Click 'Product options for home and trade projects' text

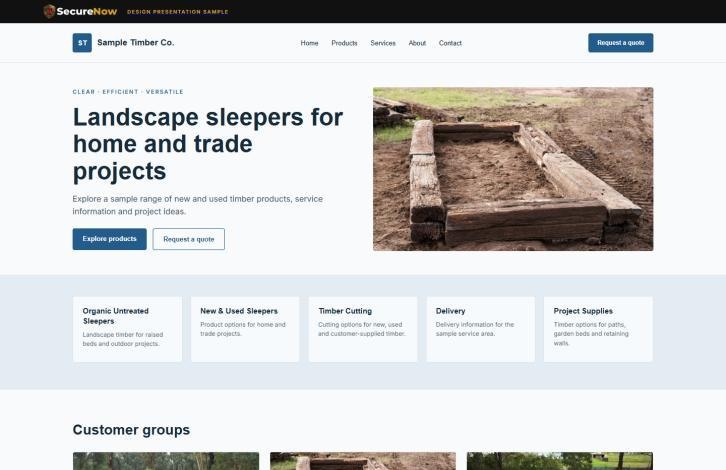[x=243, y=329]
